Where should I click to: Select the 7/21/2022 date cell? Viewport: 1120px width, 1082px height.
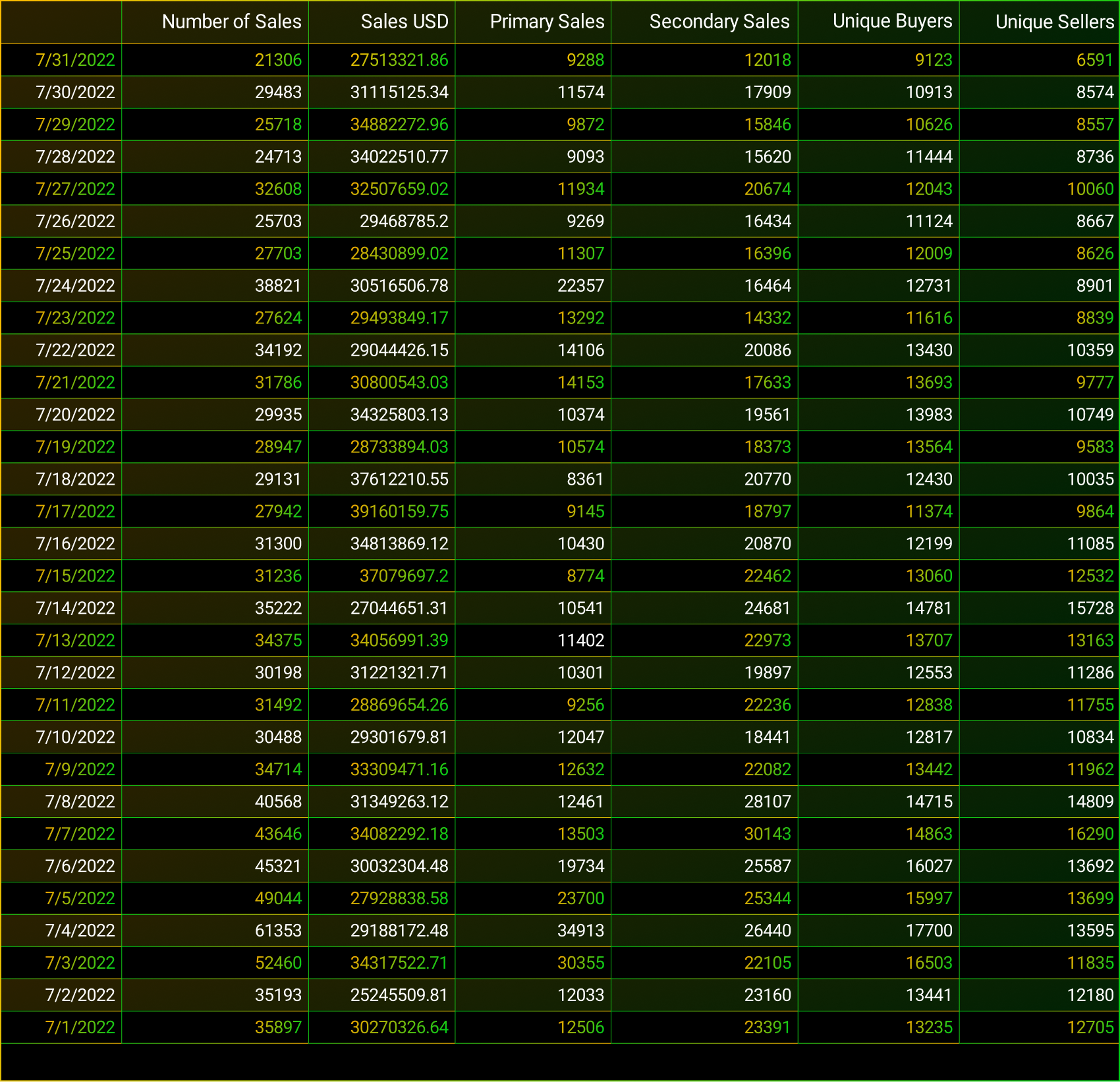(x=61, y=383)
